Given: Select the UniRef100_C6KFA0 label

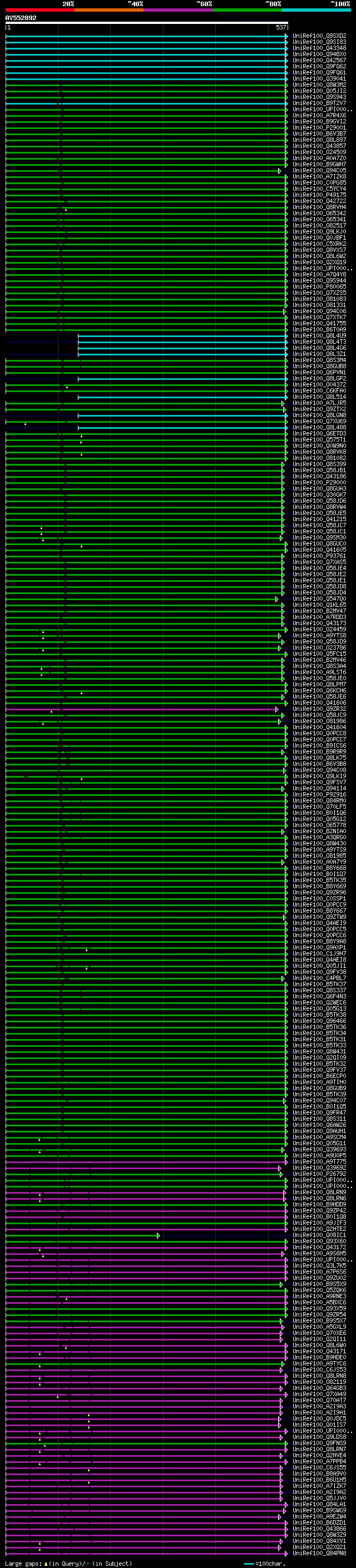Looking at the screenshot, I should click(319, 391).
